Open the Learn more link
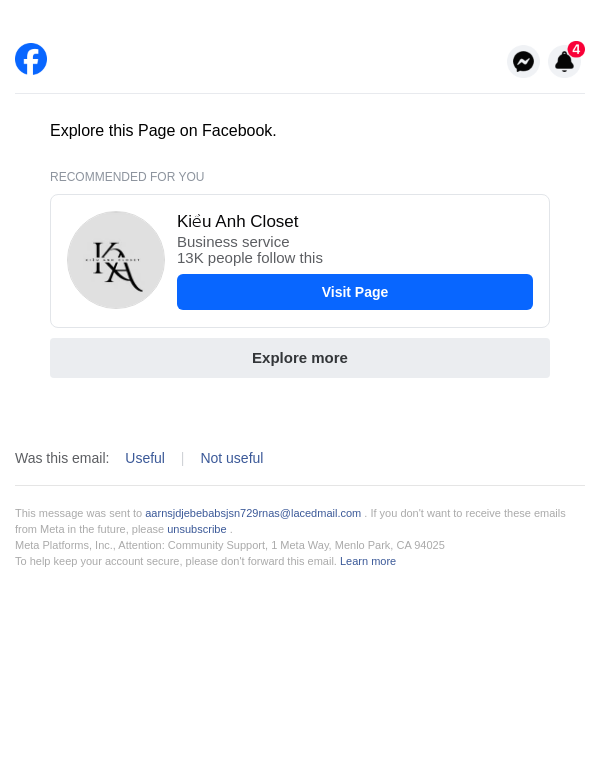Viewport: 600px width, 768px height. 368,561
